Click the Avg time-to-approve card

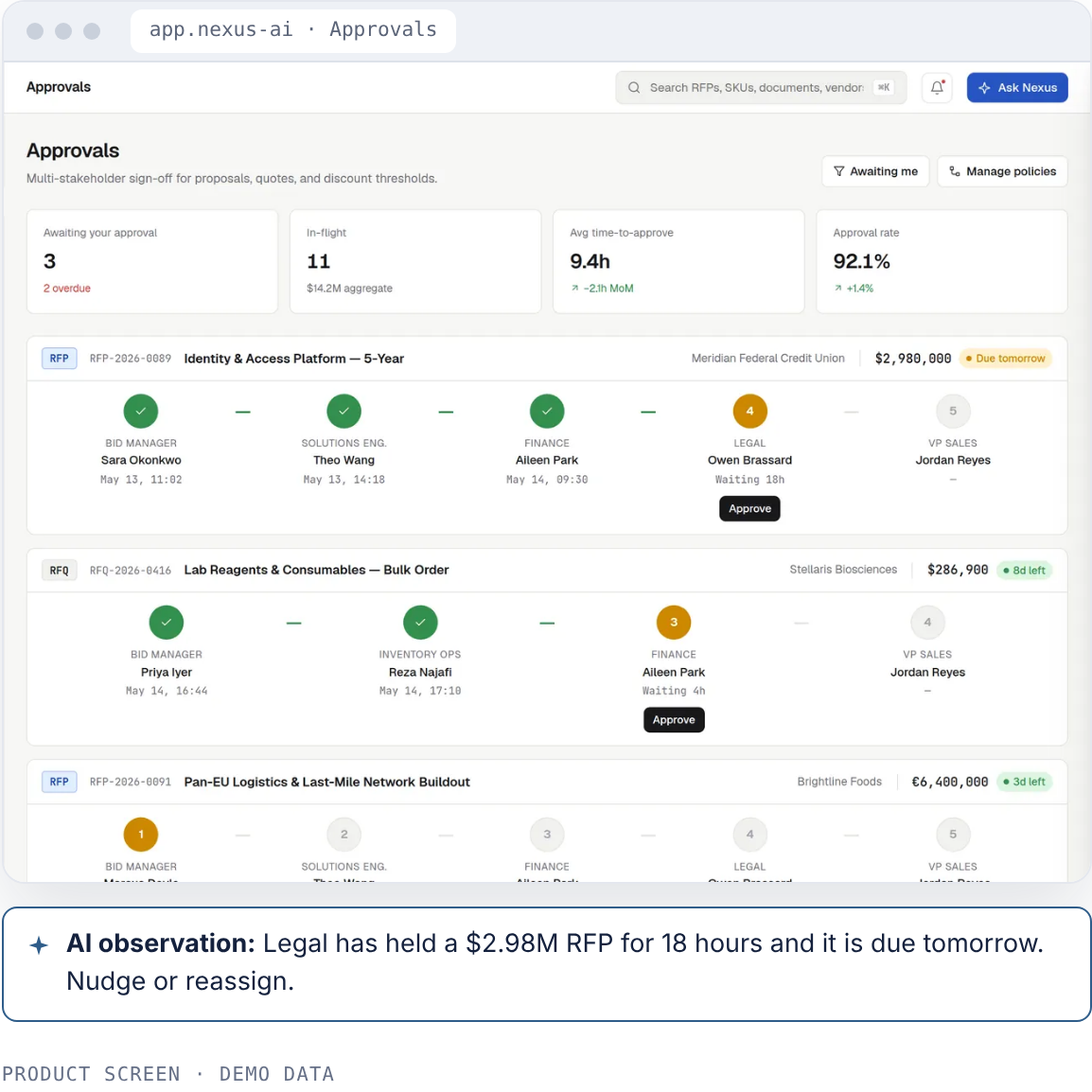tap(678, 261)
